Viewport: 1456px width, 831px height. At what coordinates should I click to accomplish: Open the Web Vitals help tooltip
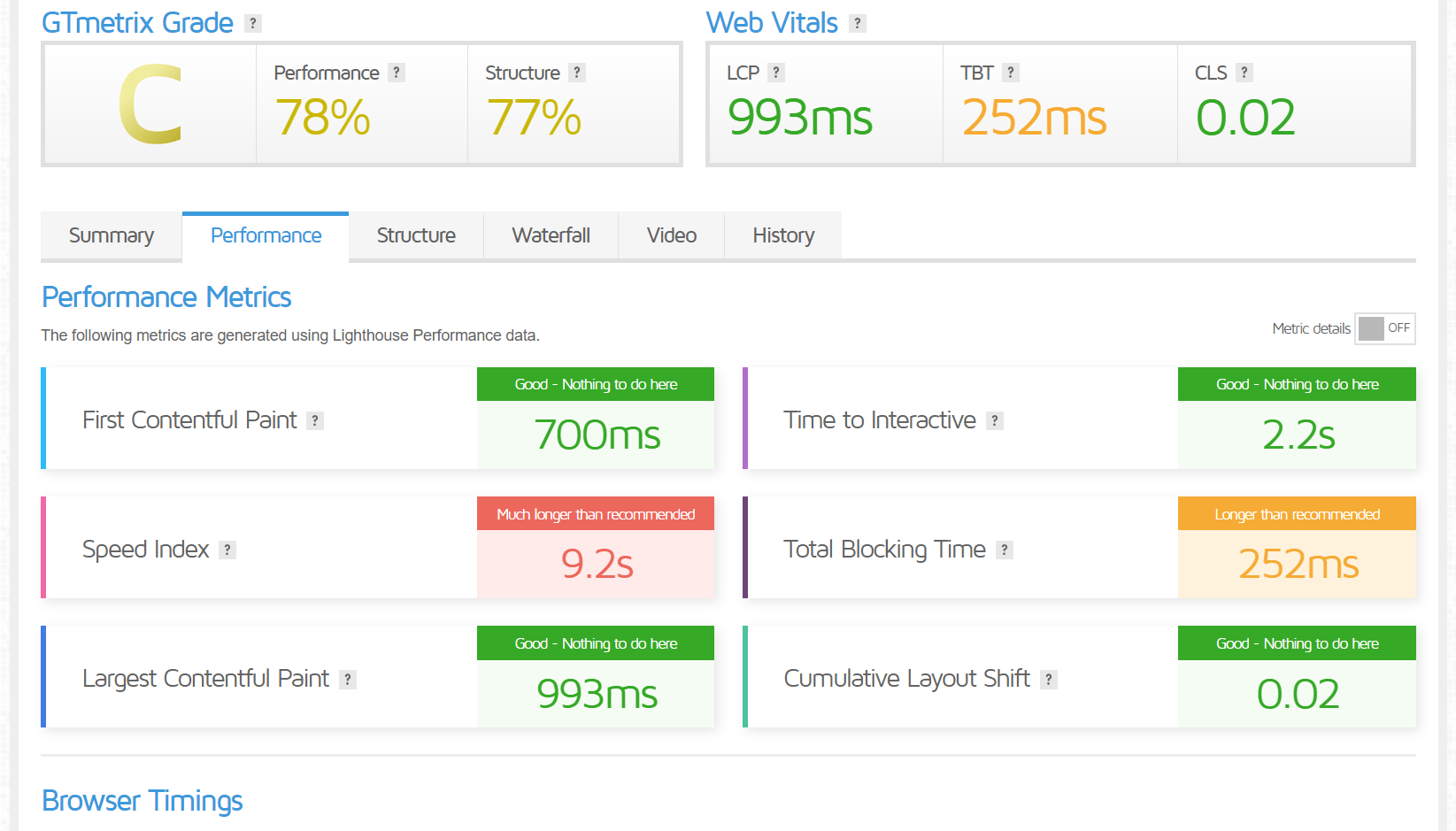pos(856,23)
